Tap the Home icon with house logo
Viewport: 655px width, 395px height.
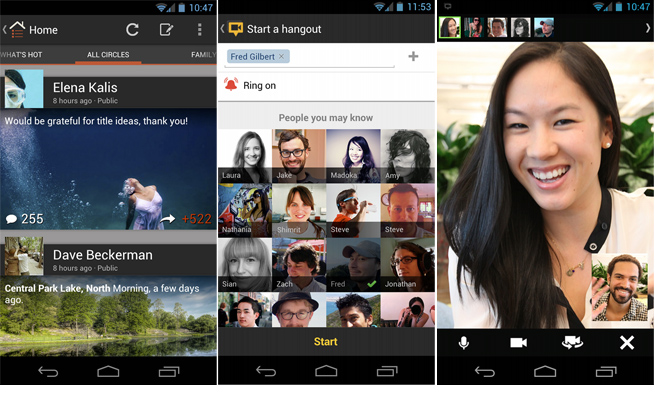pyautogui.click(x=17, y=30)
